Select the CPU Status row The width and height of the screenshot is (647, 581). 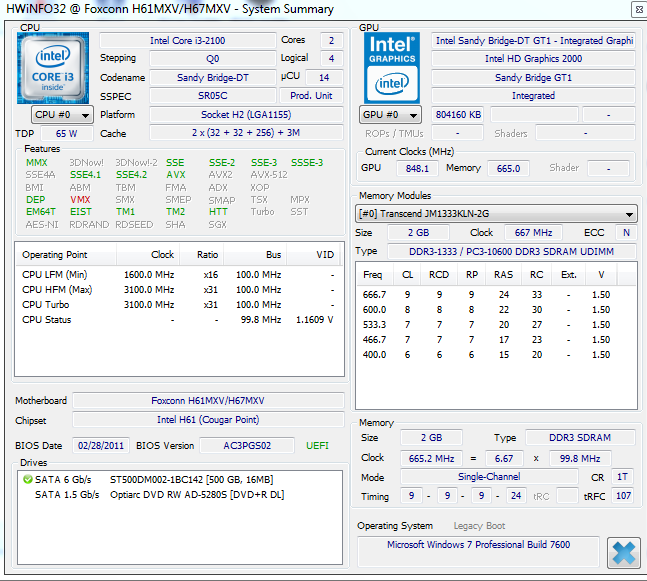179,320
